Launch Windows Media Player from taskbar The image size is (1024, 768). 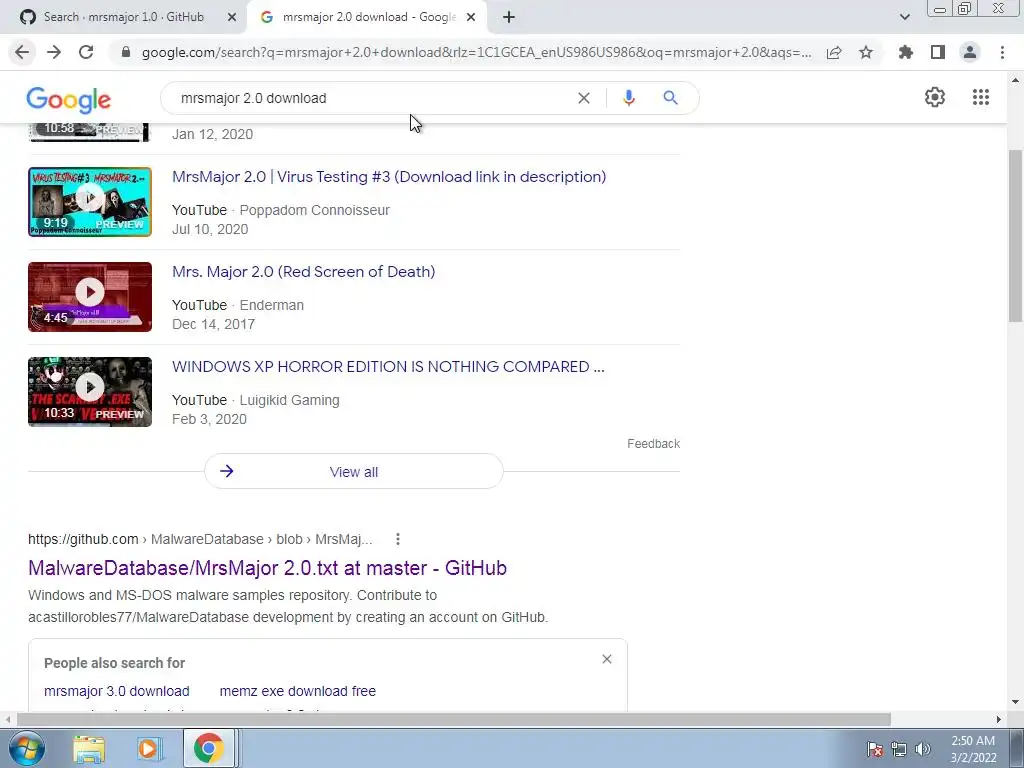click(148, 748)
